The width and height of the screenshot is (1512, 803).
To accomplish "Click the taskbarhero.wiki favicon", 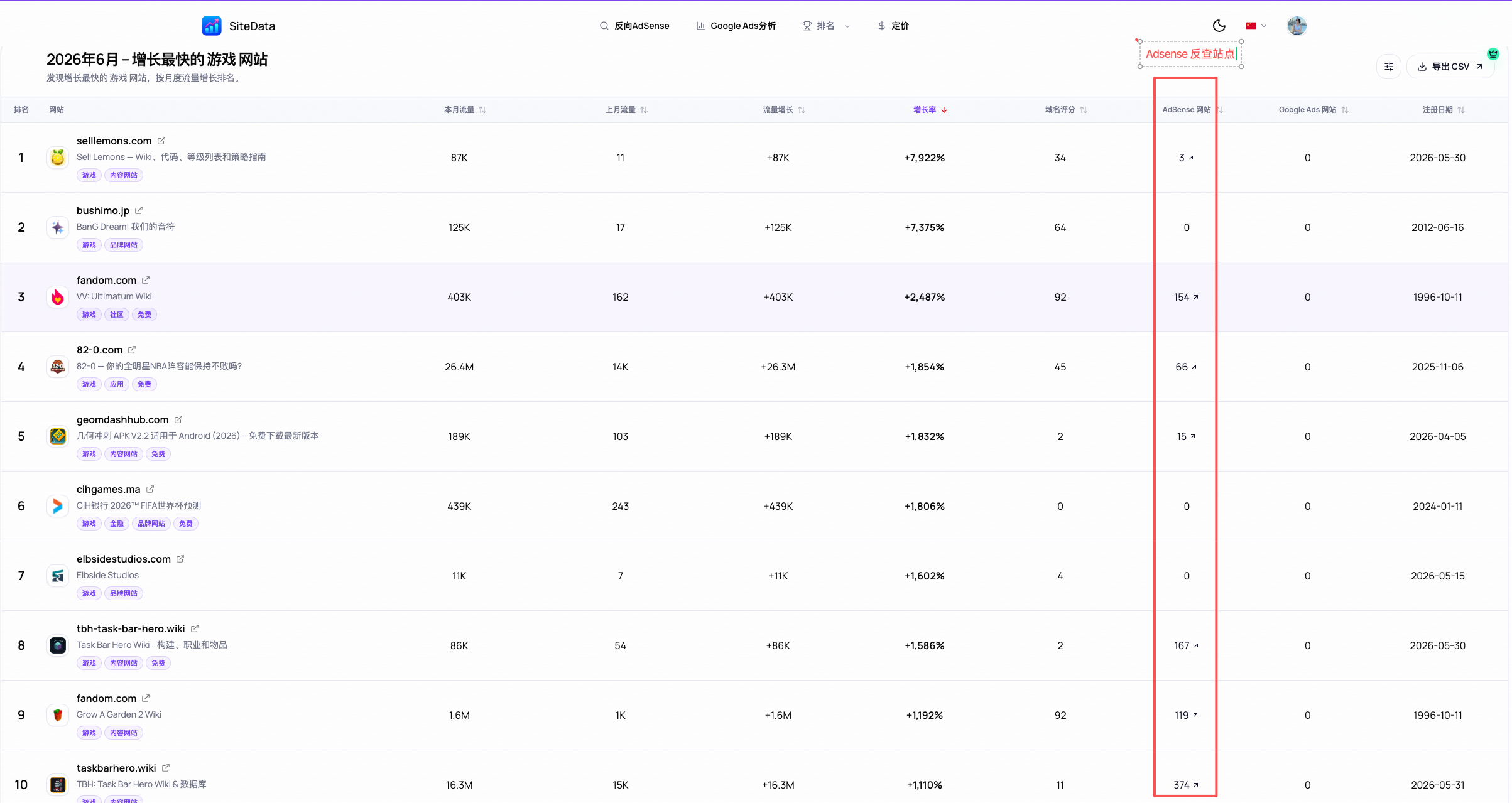I will point(58,785).
